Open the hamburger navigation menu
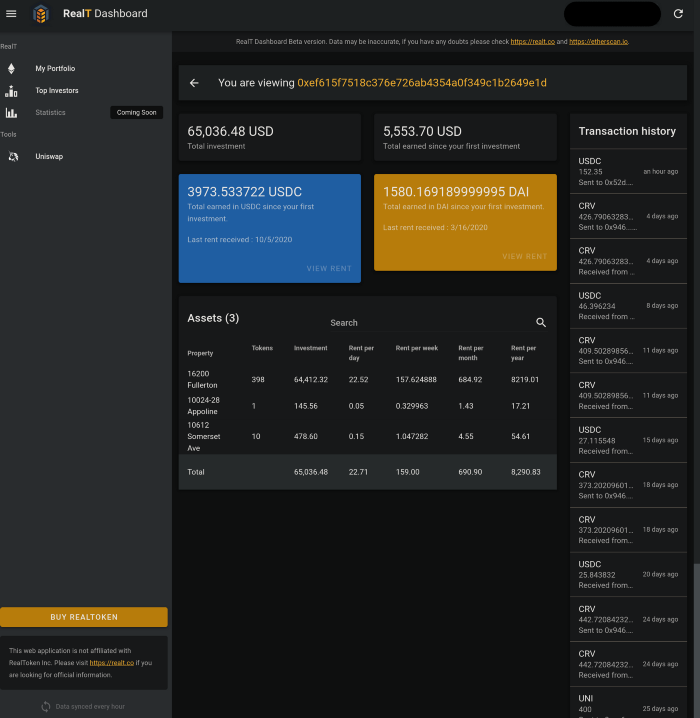The height and width of the screenshot is (718, 700). 12,14
